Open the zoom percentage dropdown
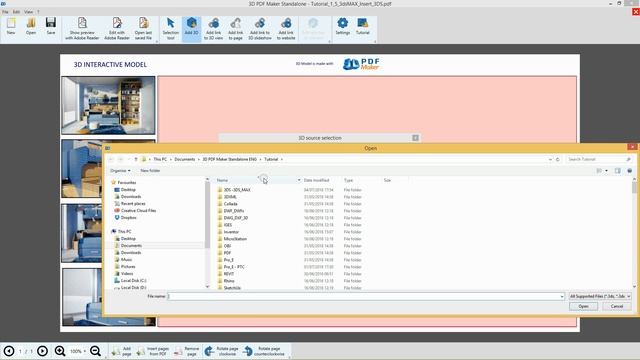The image size is (640, 360). tap(84, 351)
